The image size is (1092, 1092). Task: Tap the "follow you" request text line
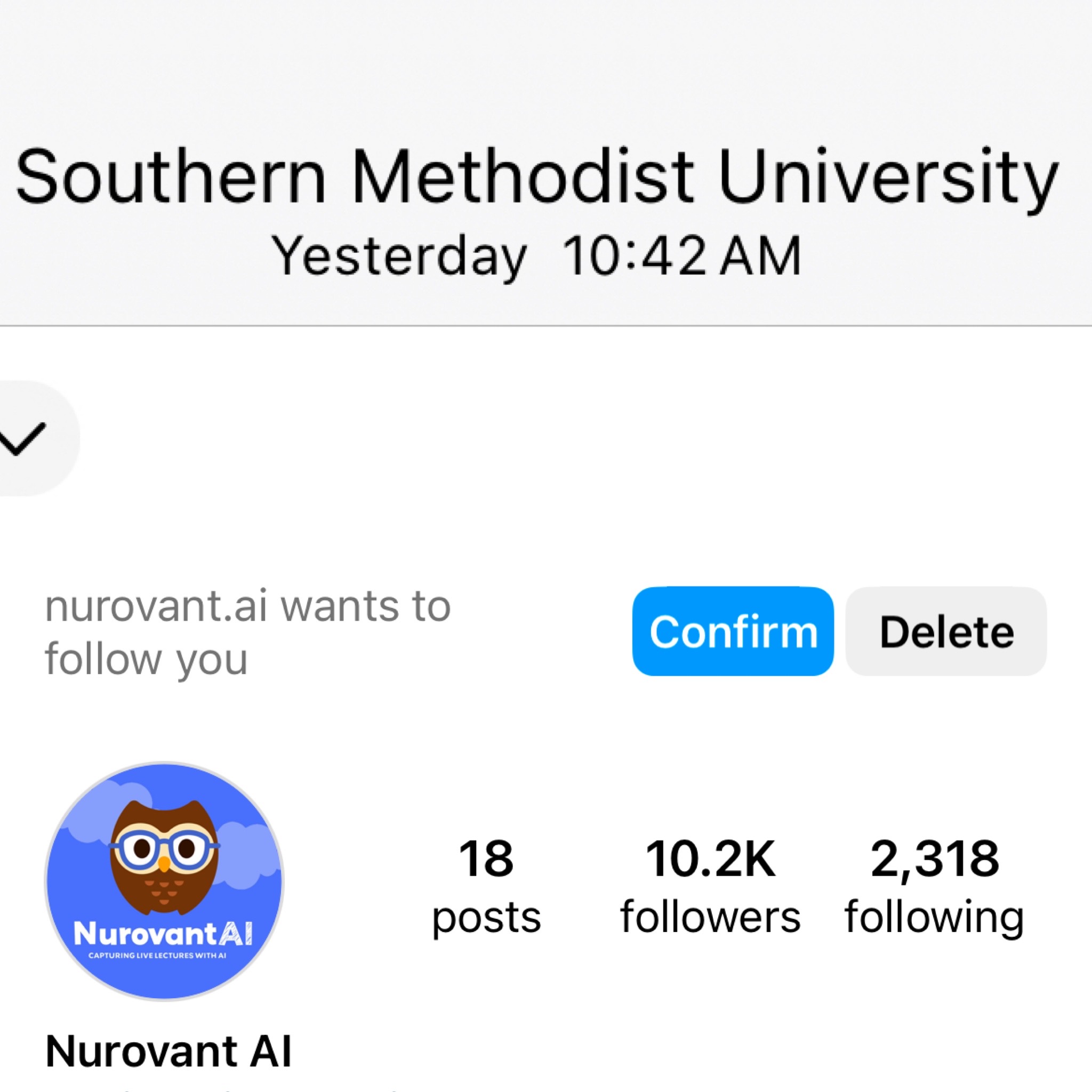tap(146, 659)
